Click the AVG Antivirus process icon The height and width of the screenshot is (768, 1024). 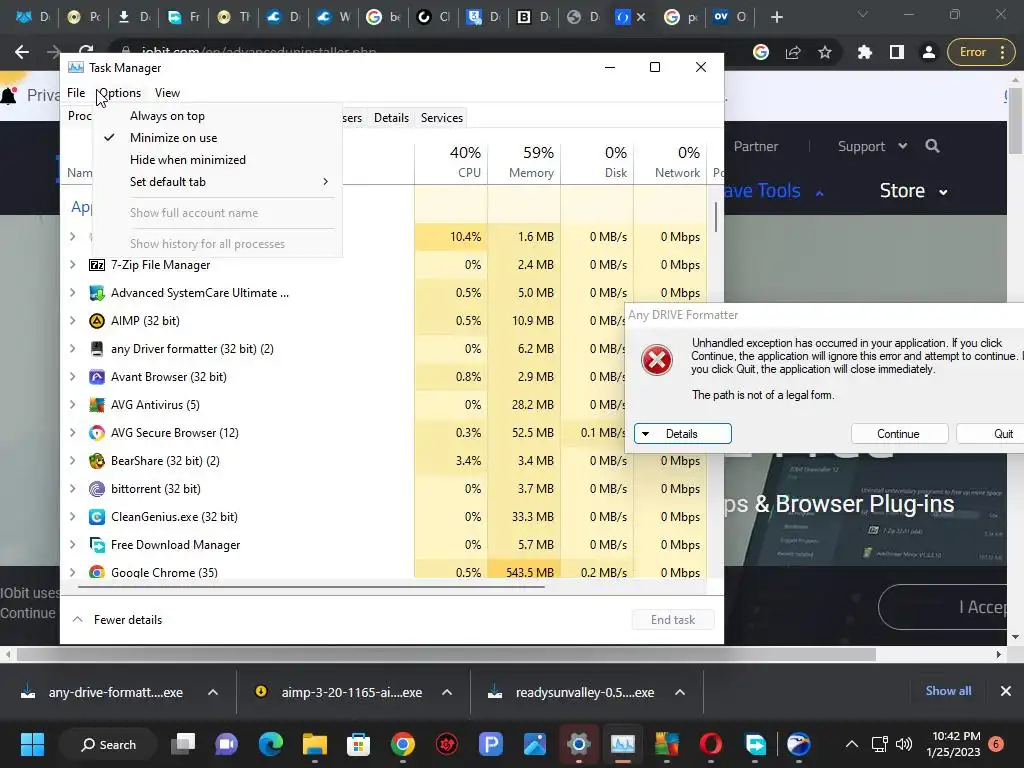click(x=97, y=405)
